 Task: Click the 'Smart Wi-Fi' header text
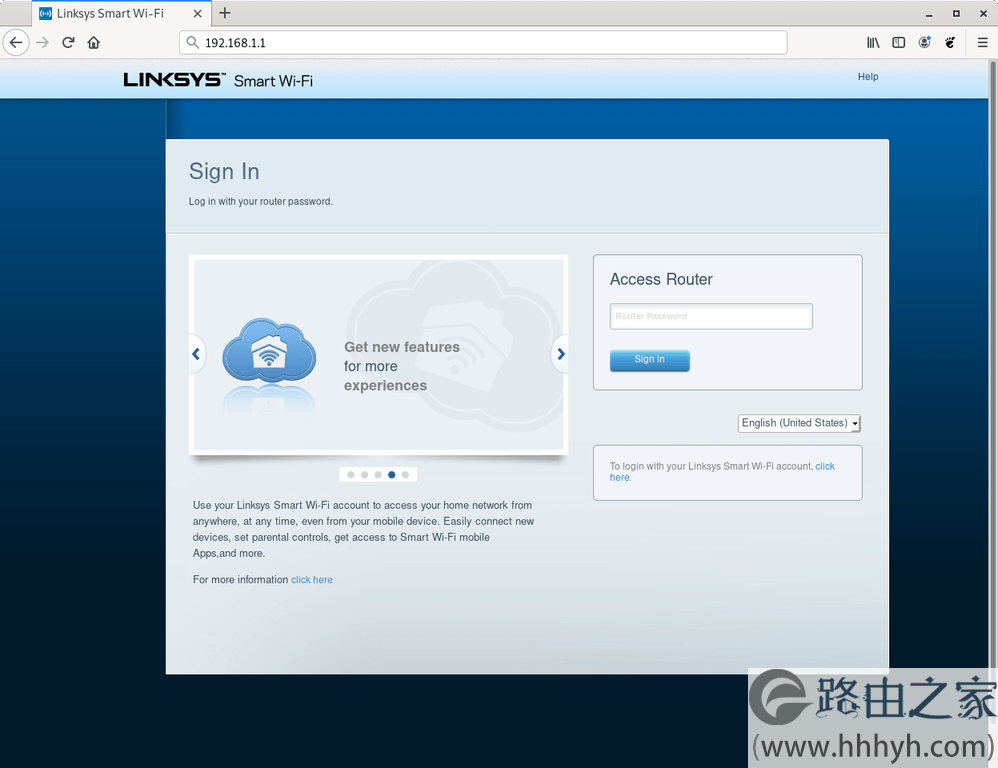273,81
